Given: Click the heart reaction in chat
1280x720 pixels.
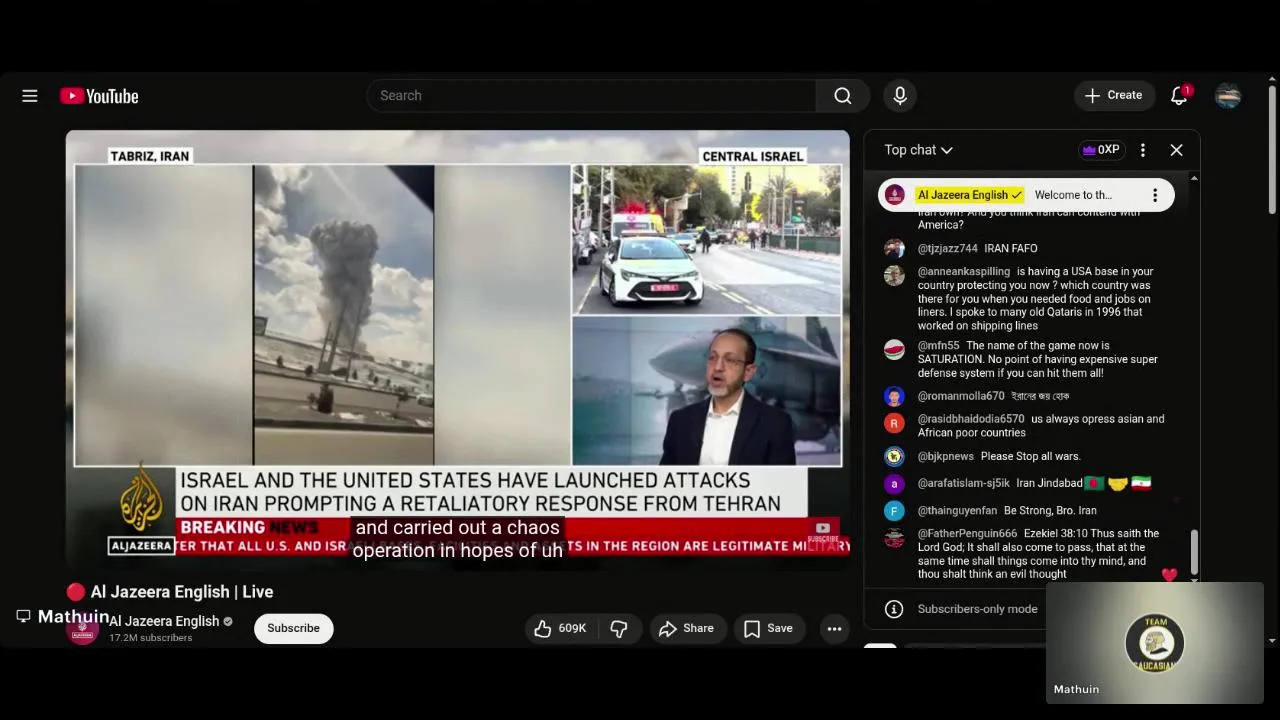Looking at the screenshot, I should click(x=1169, y=575).
